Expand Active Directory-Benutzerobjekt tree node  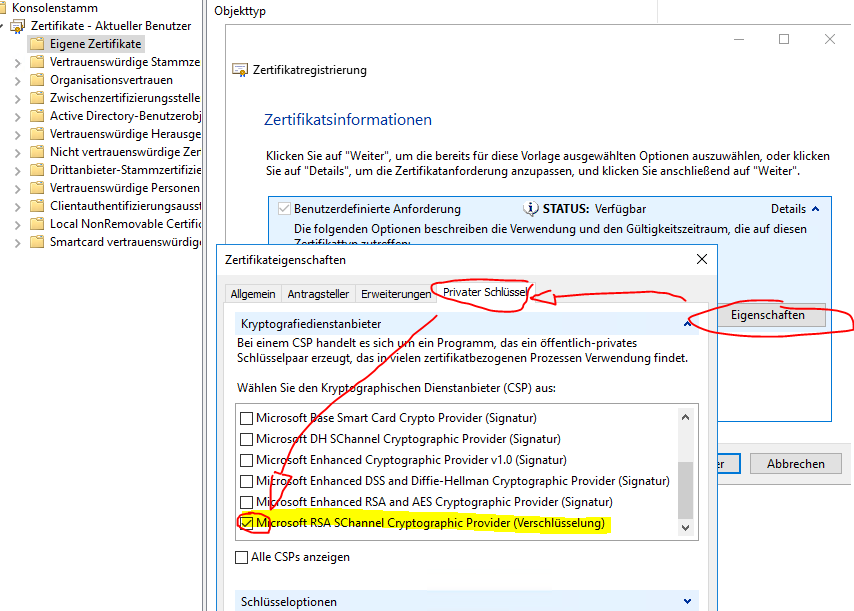[17, 117]
